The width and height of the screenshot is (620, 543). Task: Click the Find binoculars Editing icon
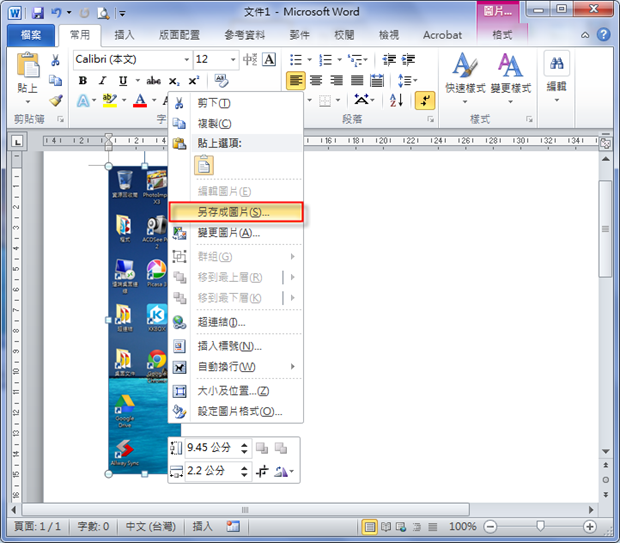(x=557, y=63)
